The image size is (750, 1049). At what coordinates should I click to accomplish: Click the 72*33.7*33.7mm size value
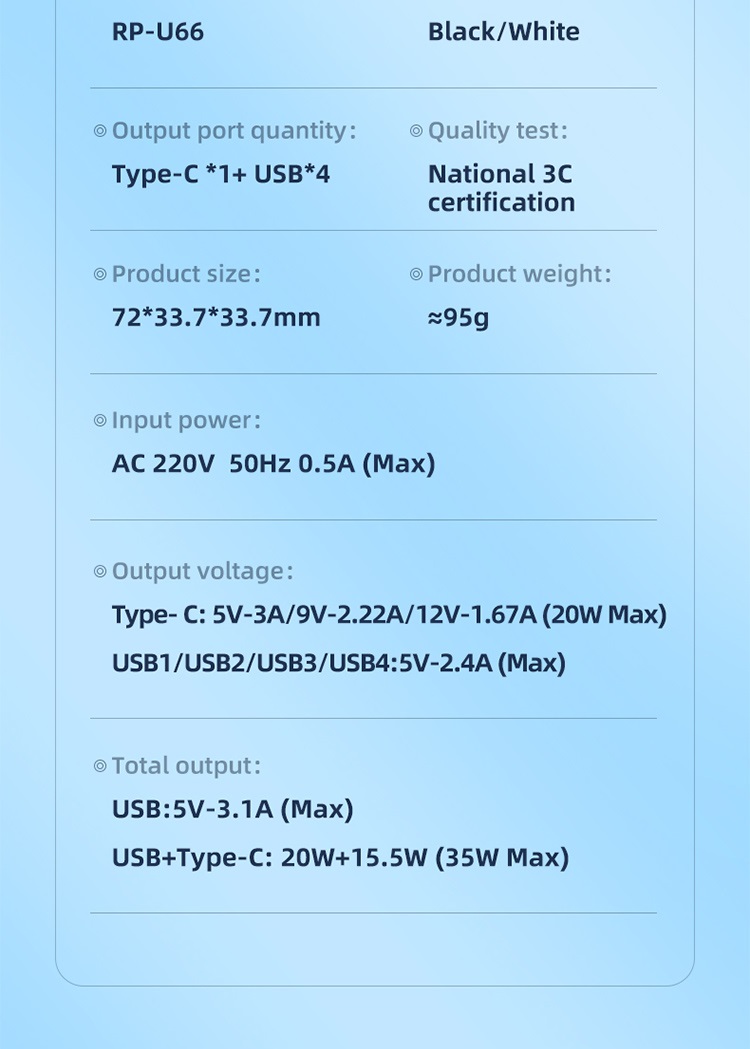(216, 318)
